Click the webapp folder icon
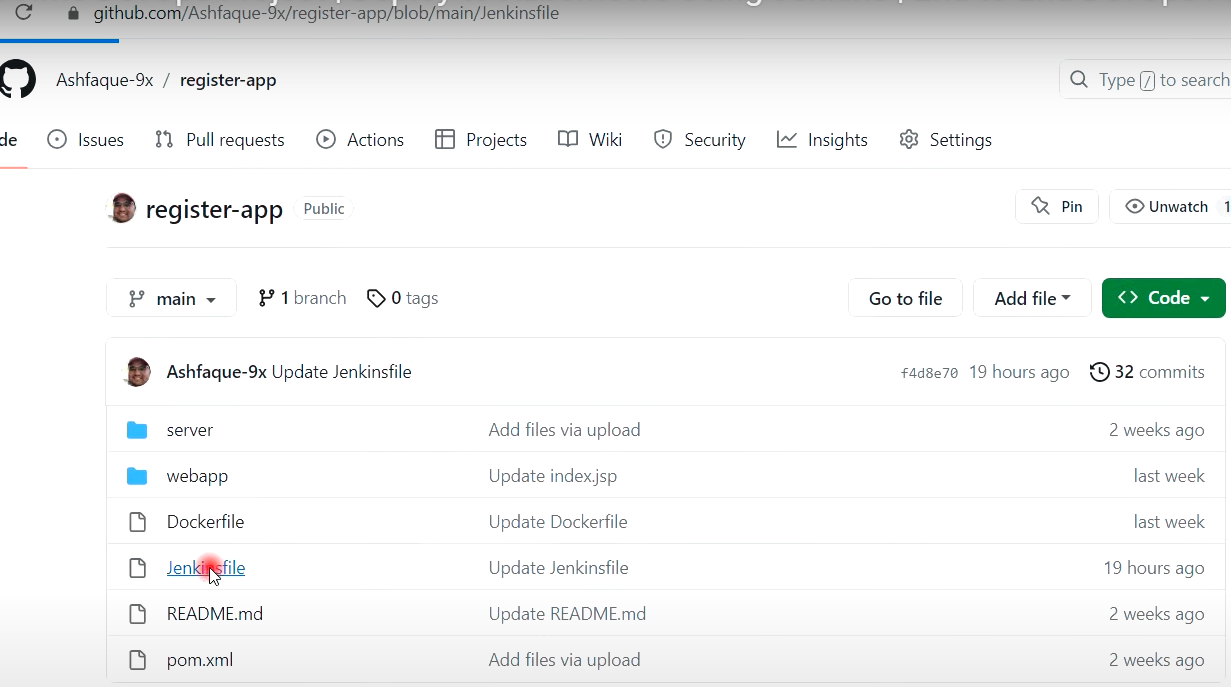This screenshot has height=687, width=1231. 137,476
